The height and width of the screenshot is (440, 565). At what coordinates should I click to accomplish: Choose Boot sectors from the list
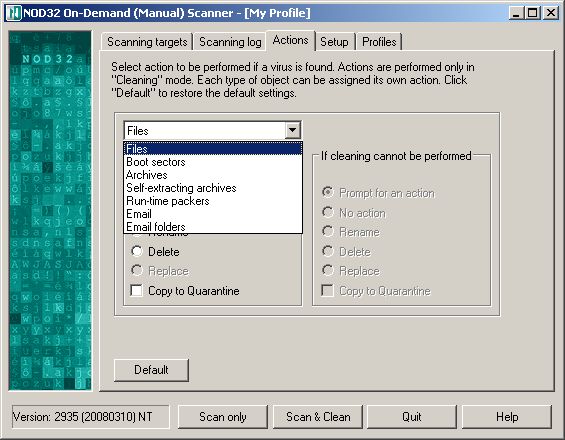click(x=213, y=162)
